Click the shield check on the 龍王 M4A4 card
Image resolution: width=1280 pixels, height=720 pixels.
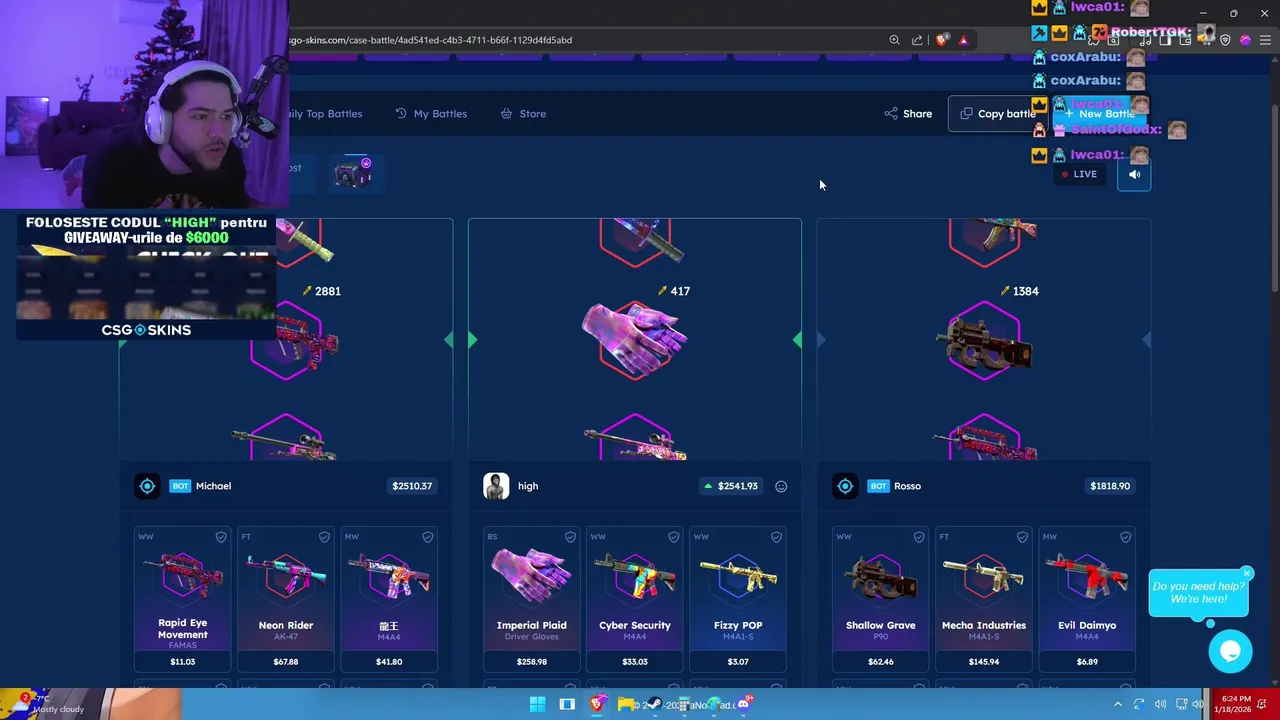pyautogui.click(x=427, y=537)
